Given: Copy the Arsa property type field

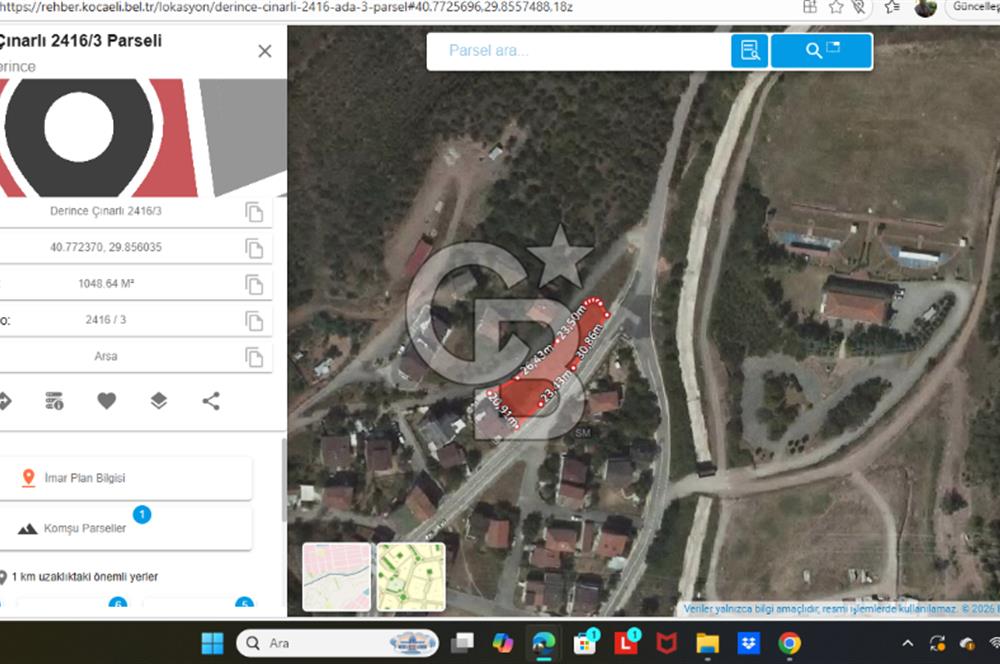Looking at the screenshot, I should click(254, 357).
